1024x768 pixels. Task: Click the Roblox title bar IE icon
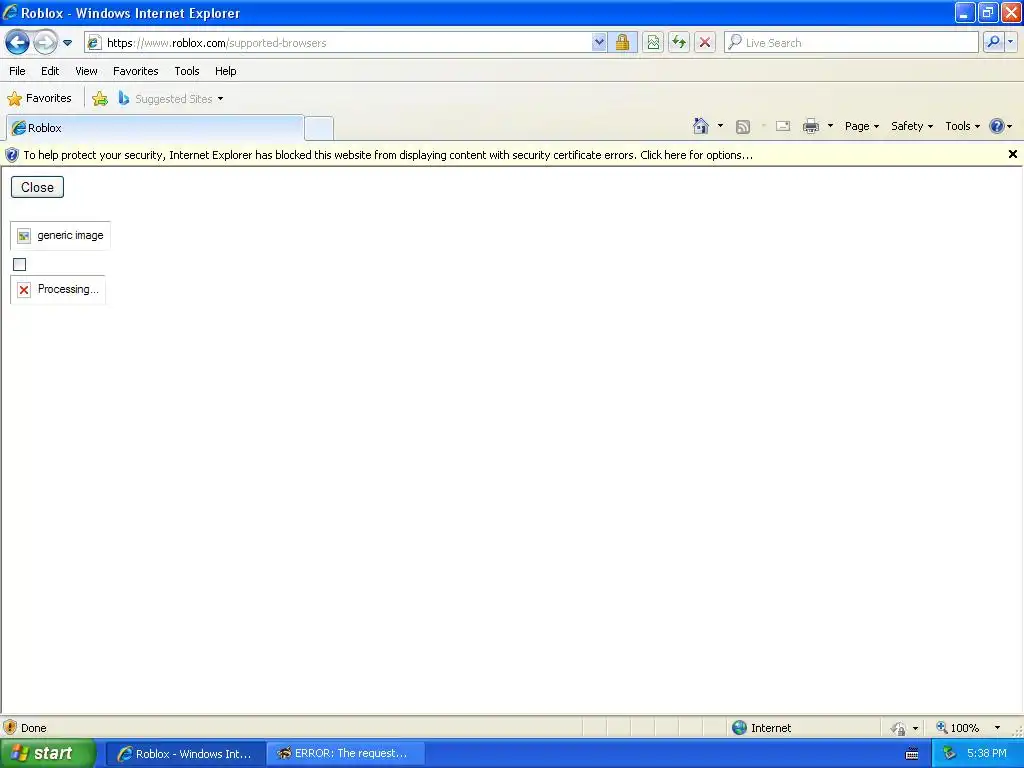(x=10, y=12)
